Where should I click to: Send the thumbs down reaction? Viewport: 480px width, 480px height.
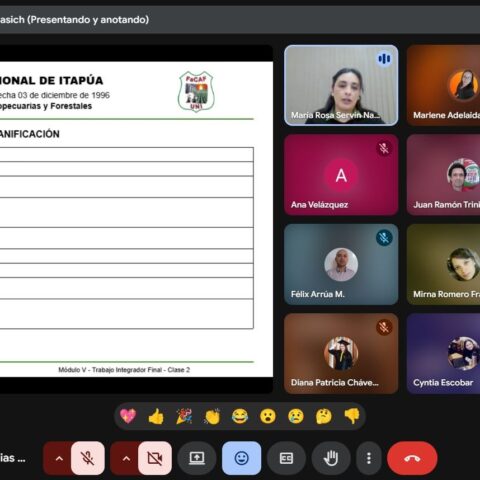(352, 416)
